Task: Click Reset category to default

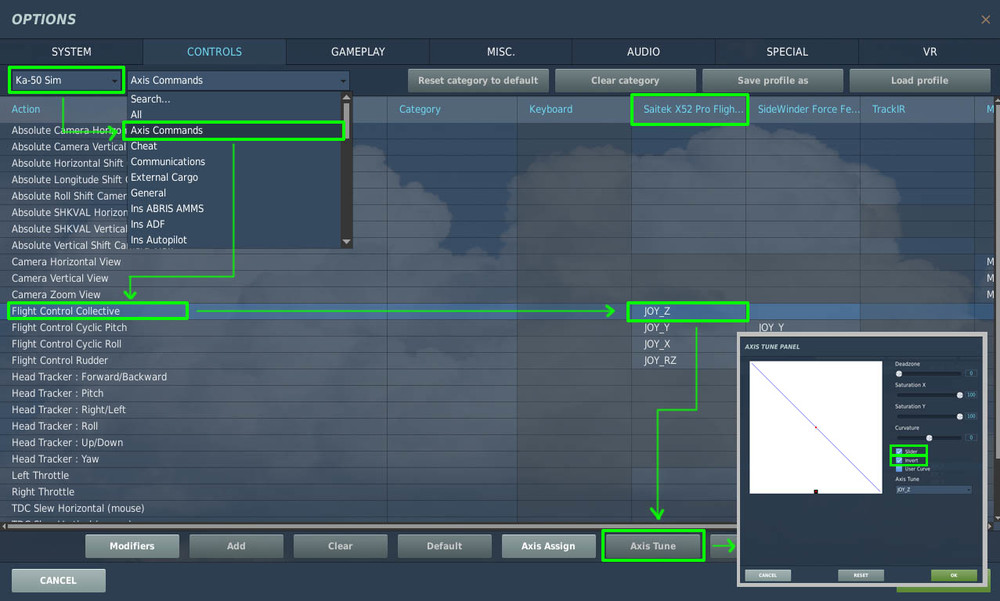Action: [x=478, y=80]
